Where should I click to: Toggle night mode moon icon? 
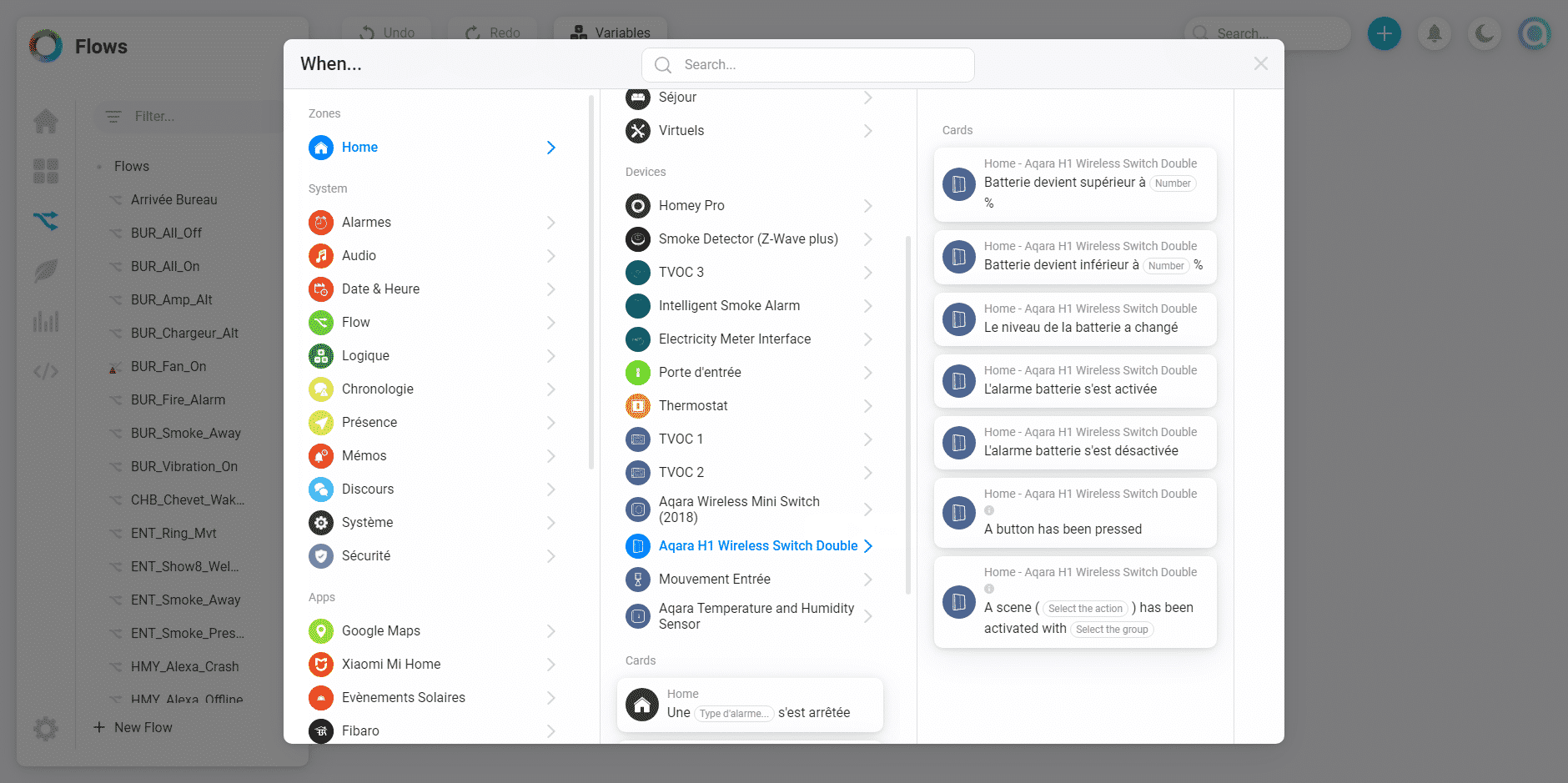[1485, 33]
